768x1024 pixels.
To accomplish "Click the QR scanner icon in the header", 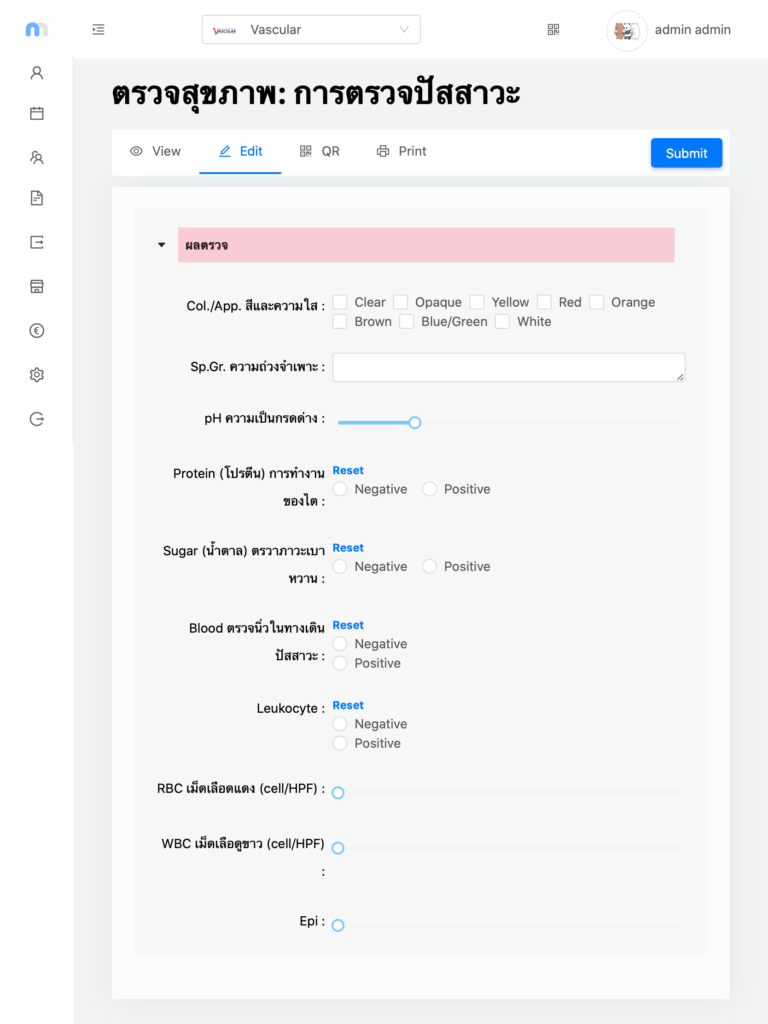I will coord(553,29).
